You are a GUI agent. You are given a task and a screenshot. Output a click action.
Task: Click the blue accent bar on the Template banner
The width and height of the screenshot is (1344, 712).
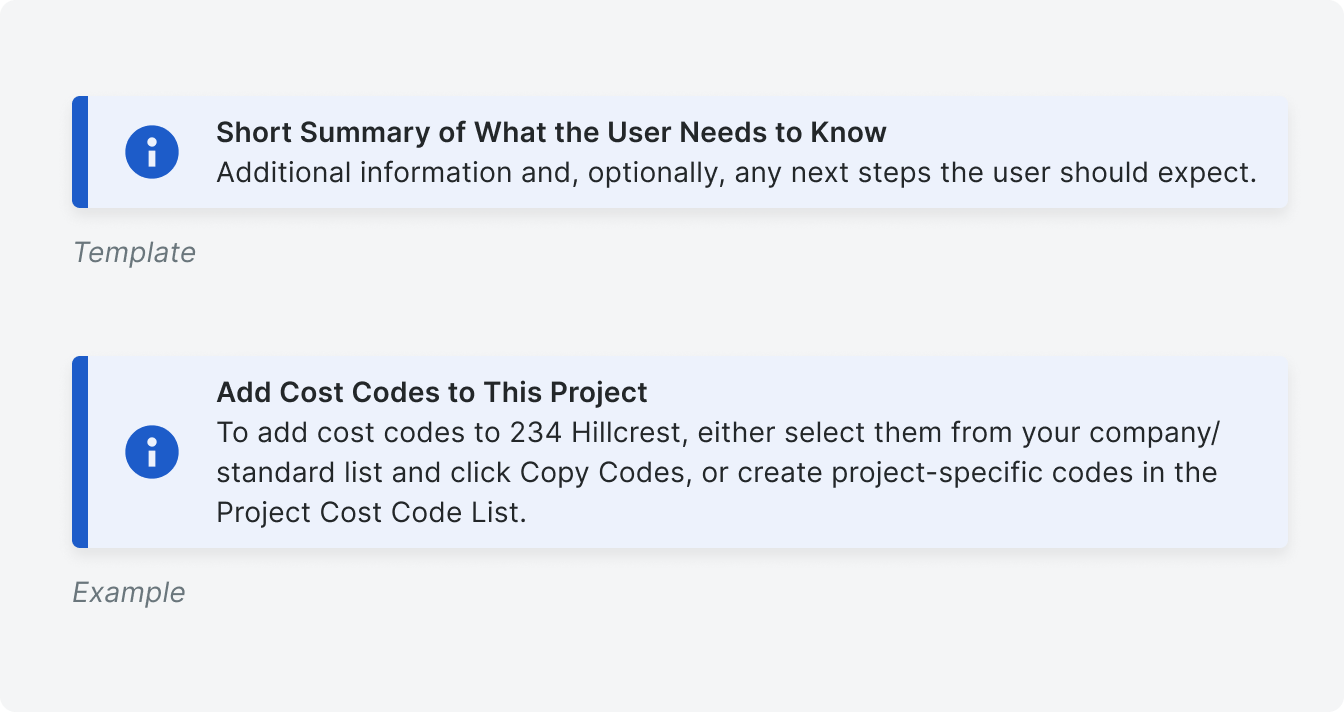coord(80,152)
